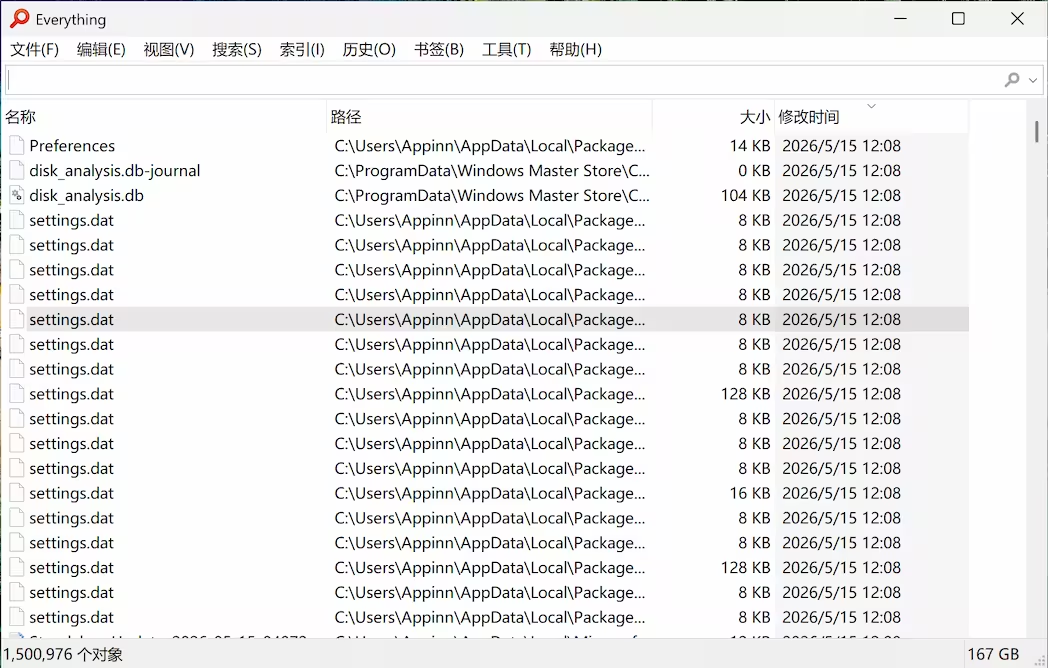Click the modified time in 104 KB row
Image resolution: width=1048 pixels, height=668 pixels.
pos(841,195)
